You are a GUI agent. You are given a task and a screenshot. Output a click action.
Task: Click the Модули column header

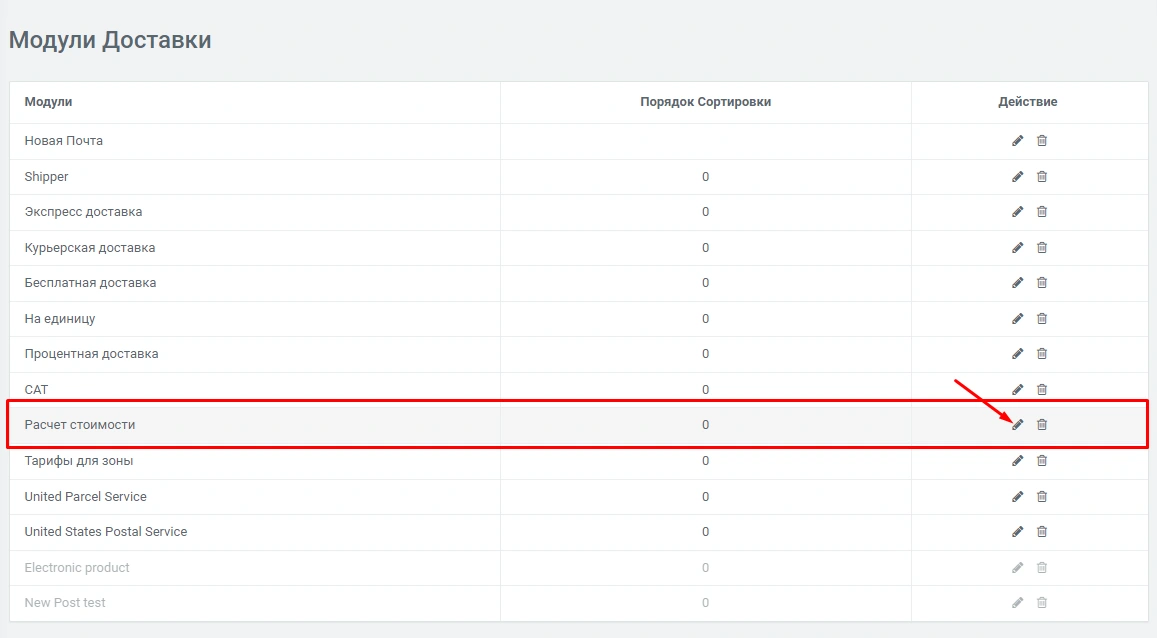48,102
